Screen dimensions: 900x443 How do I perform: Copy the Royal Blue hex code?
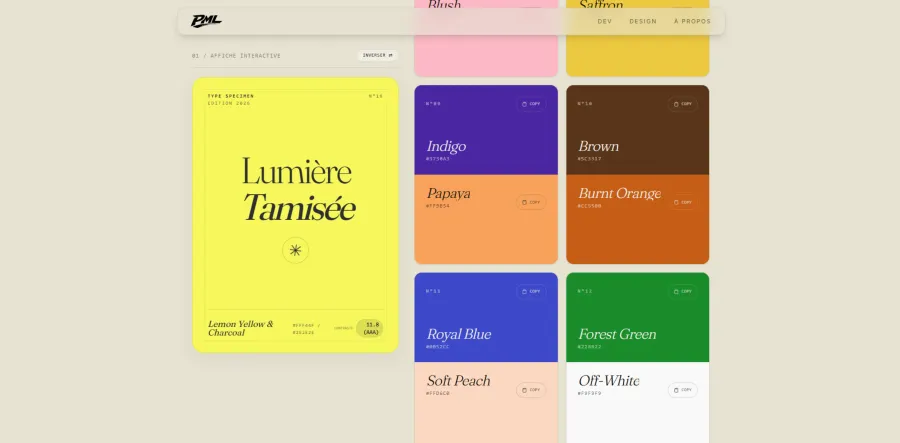coord(531,292)
